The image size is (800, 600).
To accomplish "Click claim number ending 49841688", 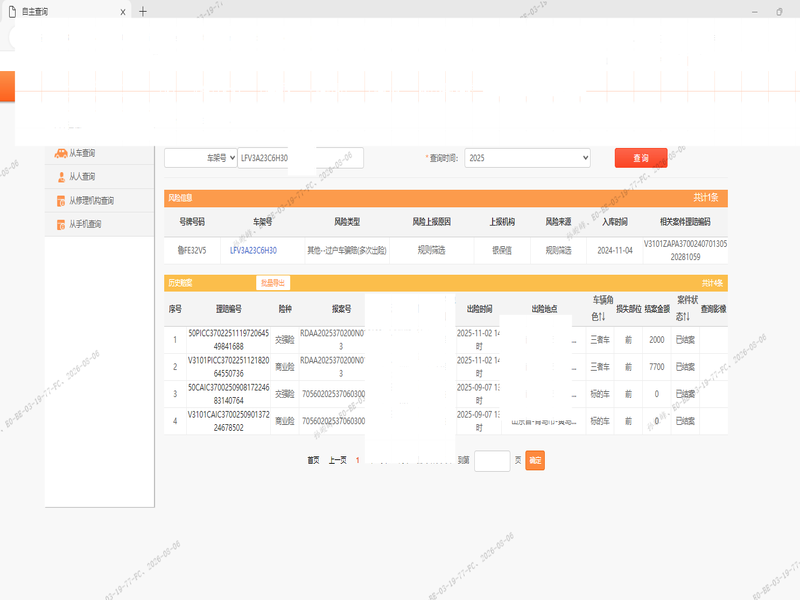I will 229,340.
